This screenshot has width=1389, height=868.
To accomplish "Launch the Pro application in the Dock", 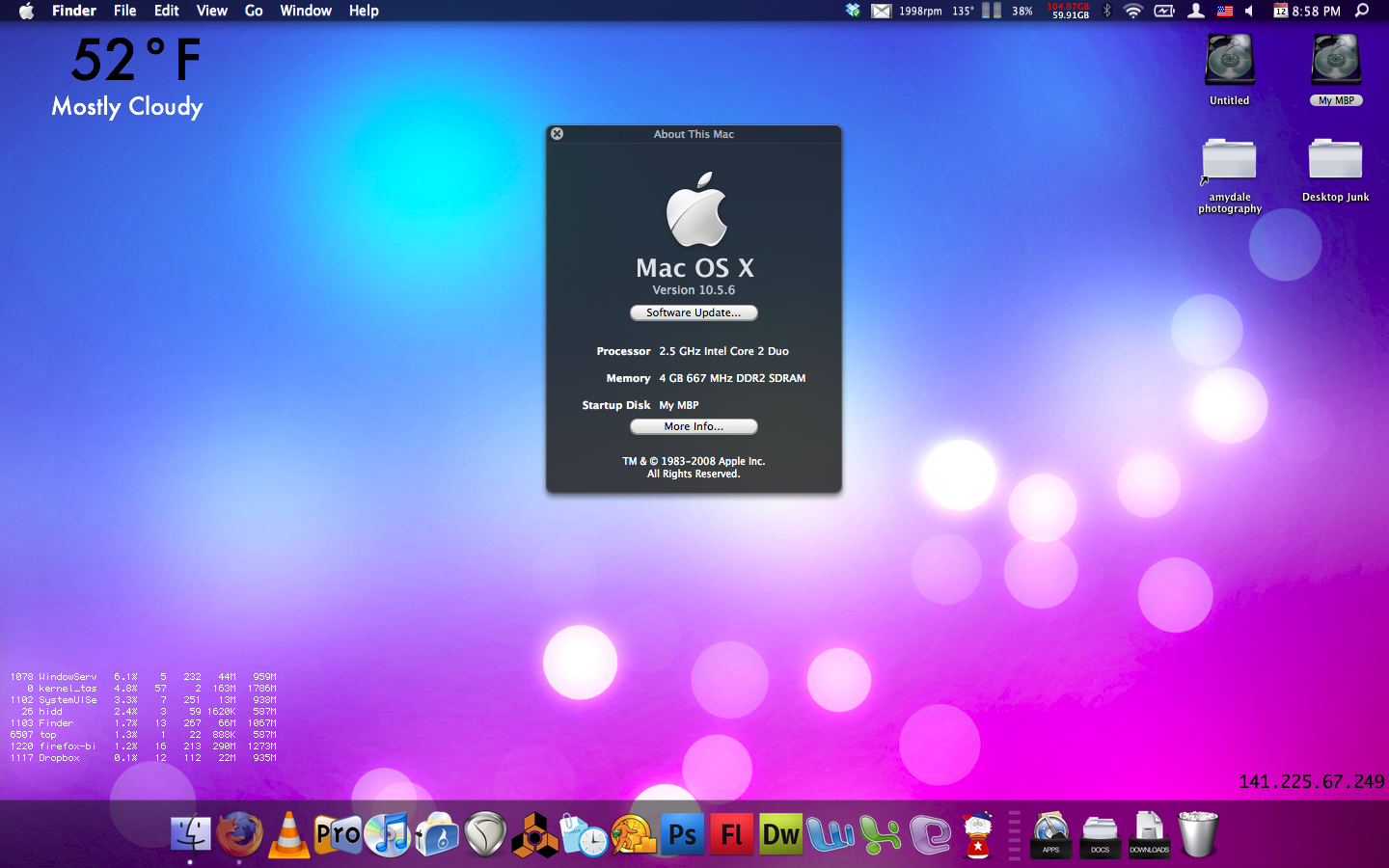I will [338, 834].
